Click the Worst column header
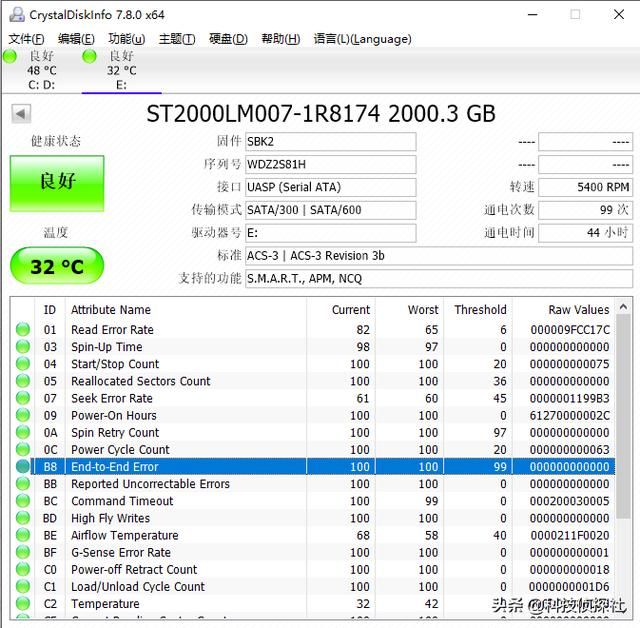 (409, 310)
